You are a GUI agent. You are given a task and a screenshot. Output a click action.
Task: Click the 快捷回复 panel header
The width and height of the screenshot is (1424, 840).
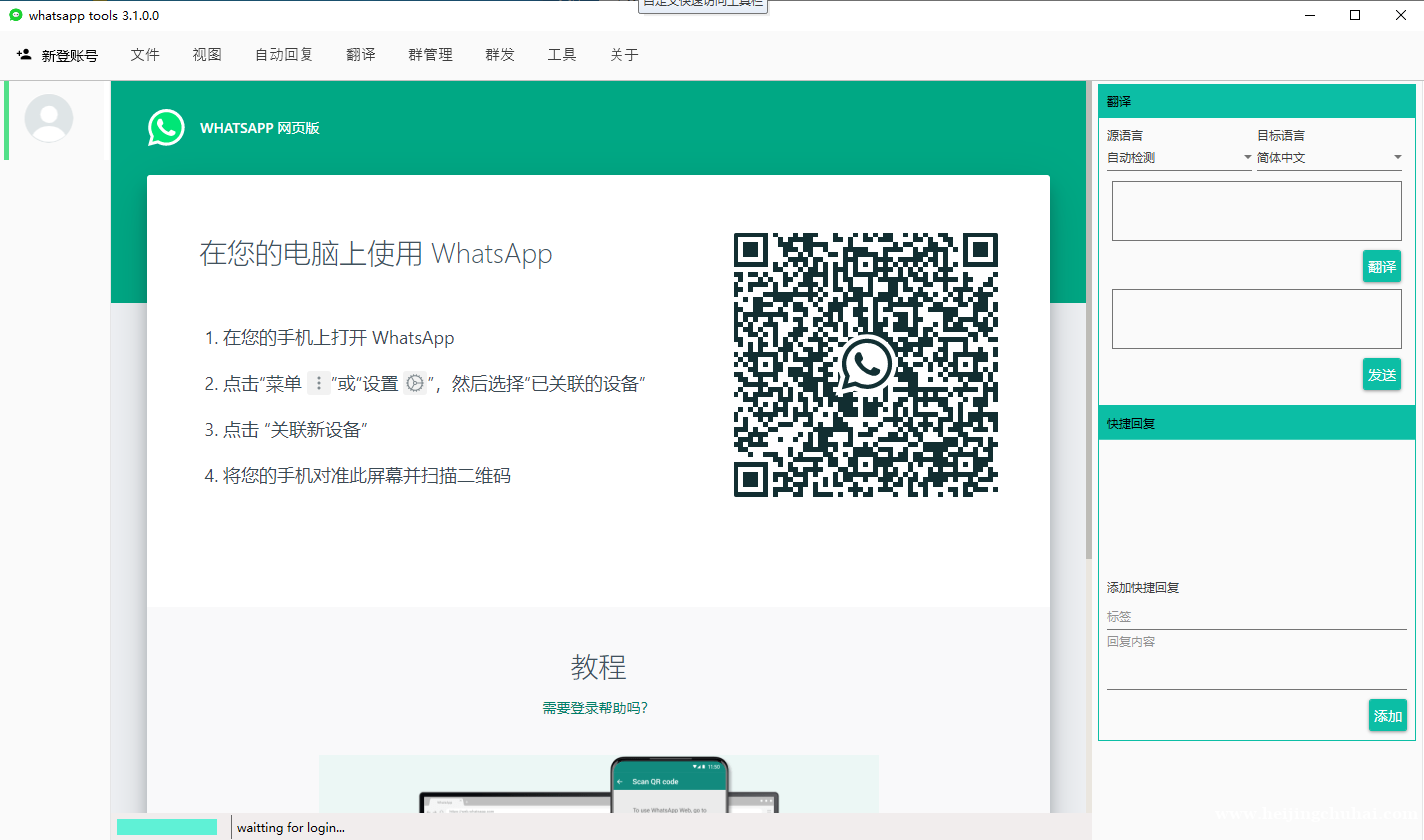[x=1257, y=423]
